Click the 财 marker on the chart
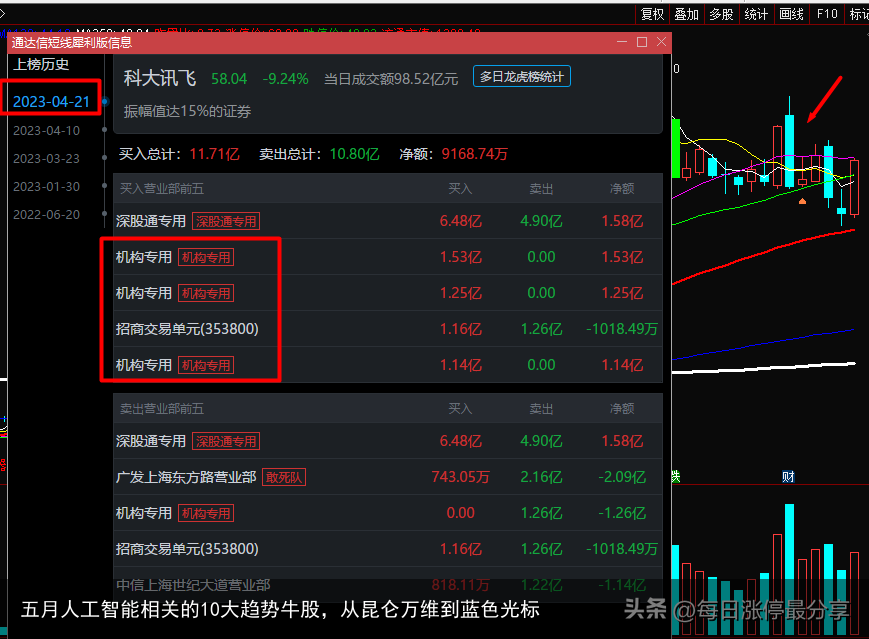The width and height of the screenshot is (869, 639). pos(788,477)
